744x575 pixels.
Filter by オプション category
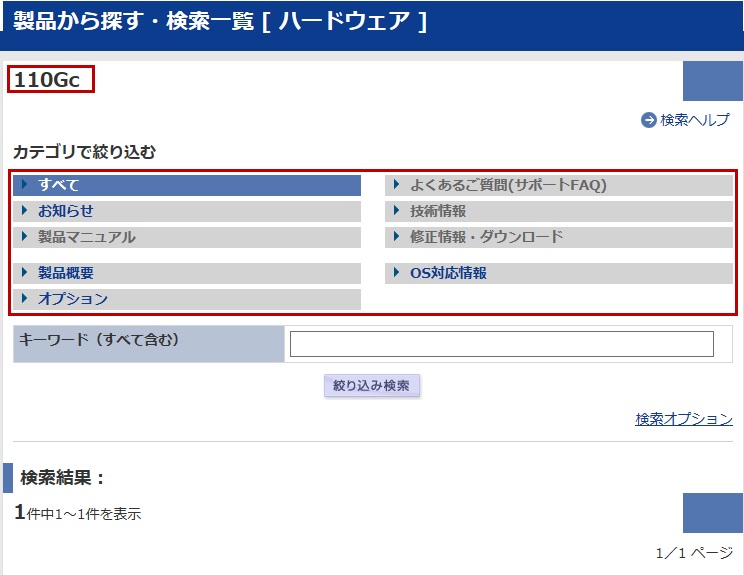click(x=187, y=299)
